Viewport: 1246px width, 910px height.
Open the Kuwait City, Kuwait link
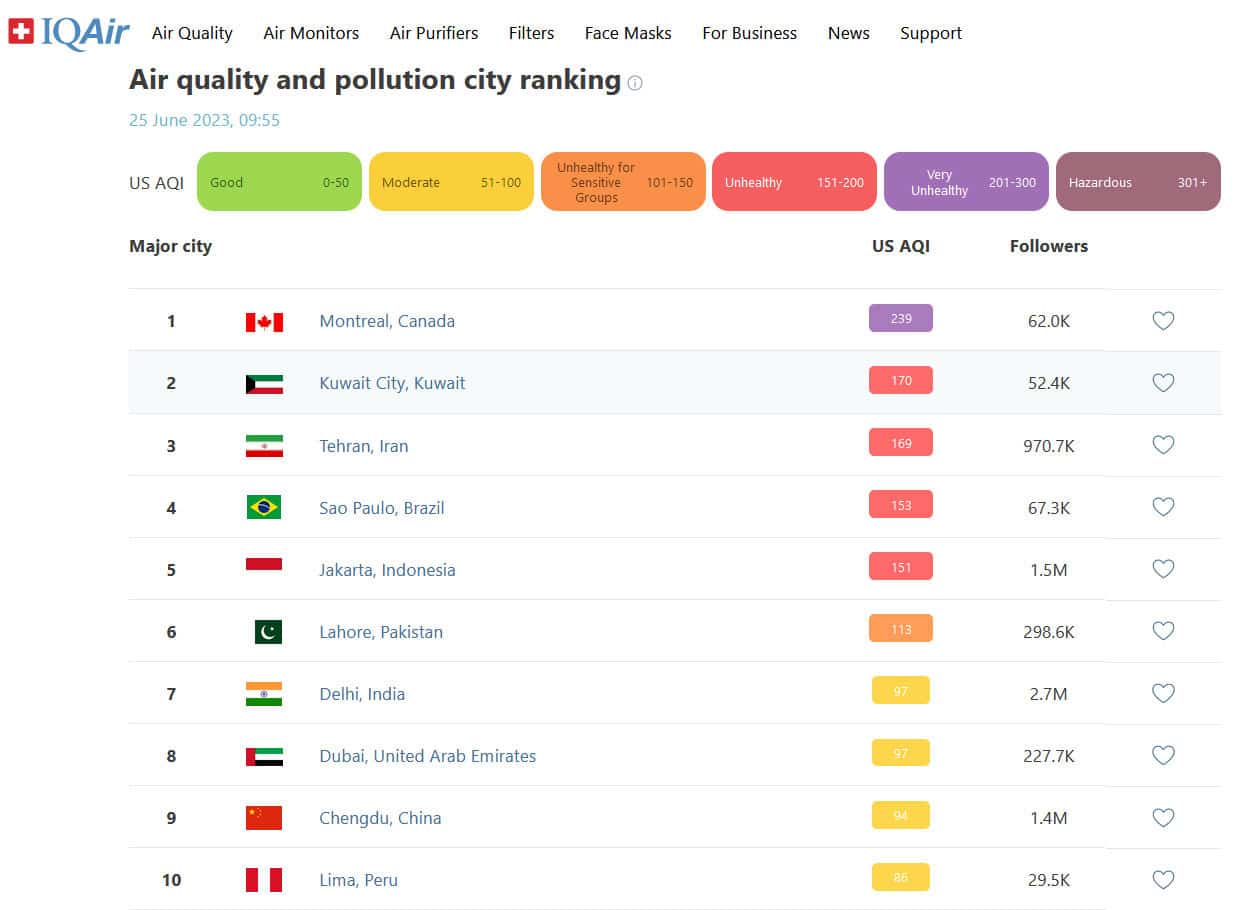point(392,383)
